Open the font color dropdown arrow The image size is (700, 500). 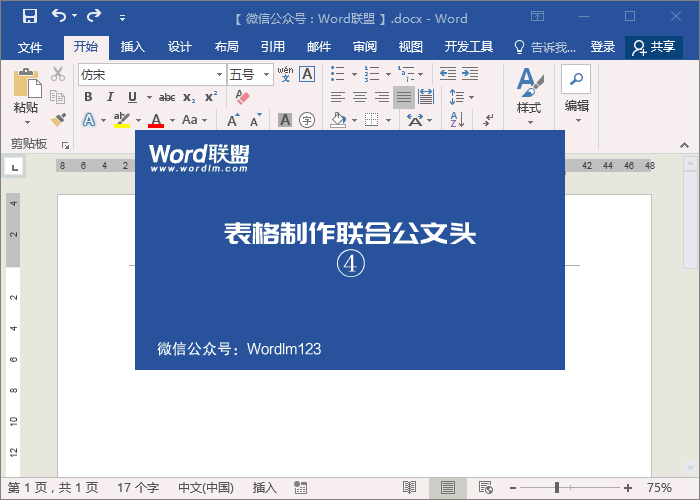[172, 120]
